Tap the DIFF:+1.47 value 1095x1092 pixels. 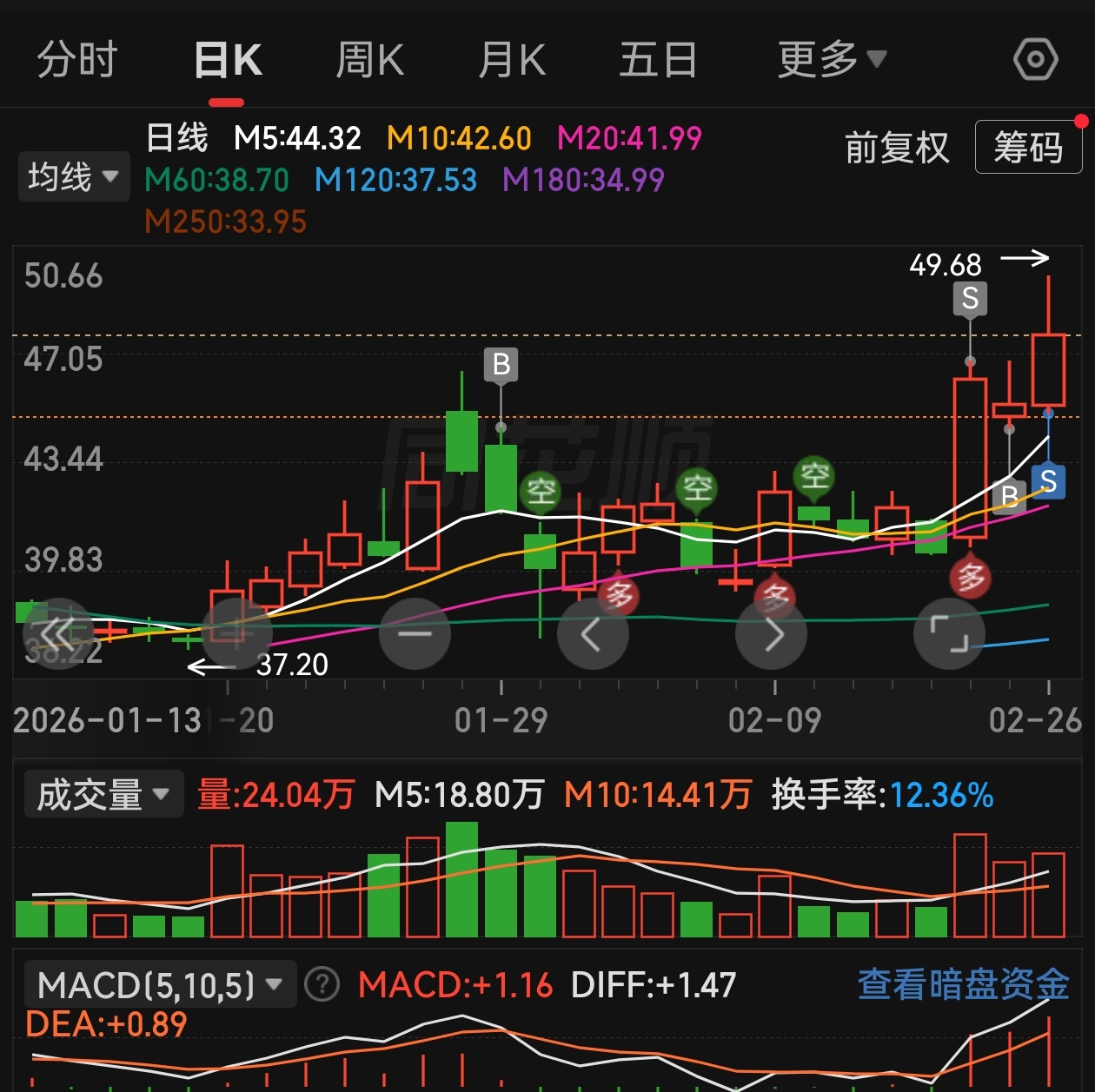[x=654, y=985]
